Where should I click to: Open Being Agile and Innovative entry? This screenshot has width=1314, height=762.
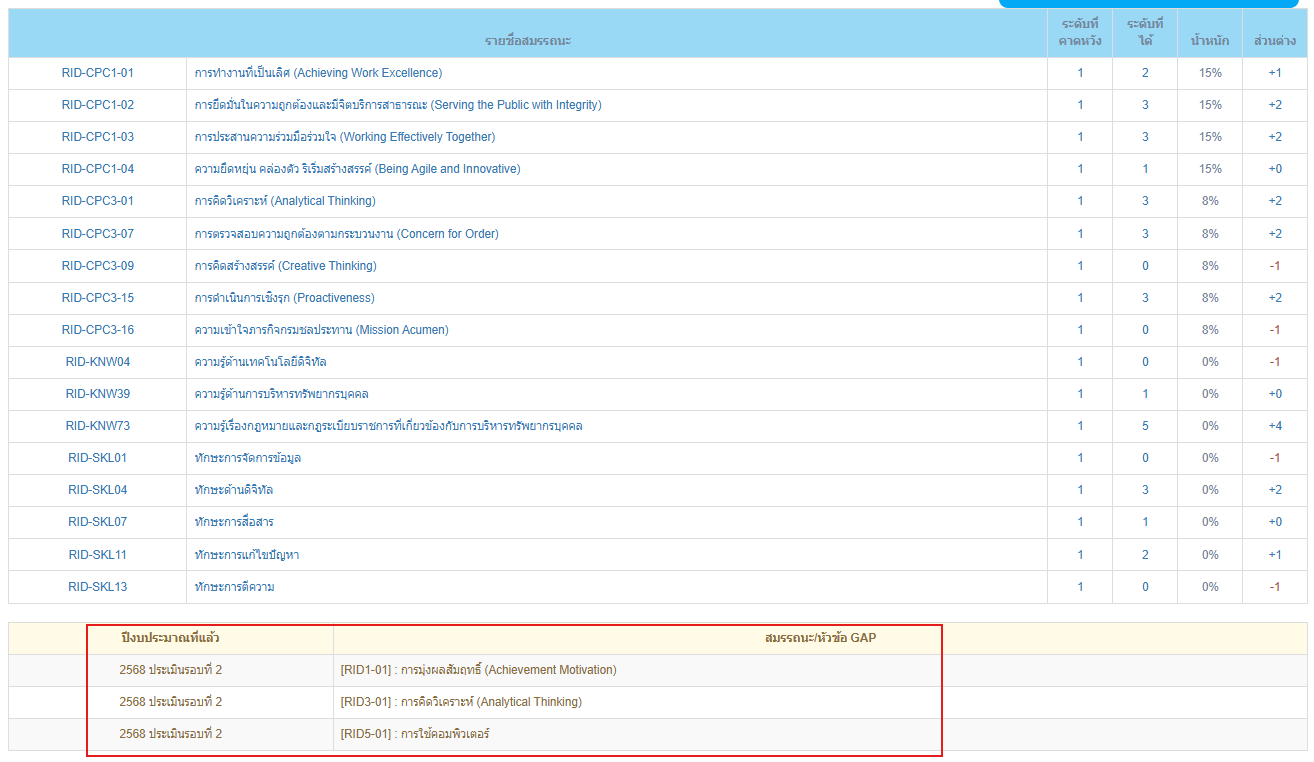(357, 169)
